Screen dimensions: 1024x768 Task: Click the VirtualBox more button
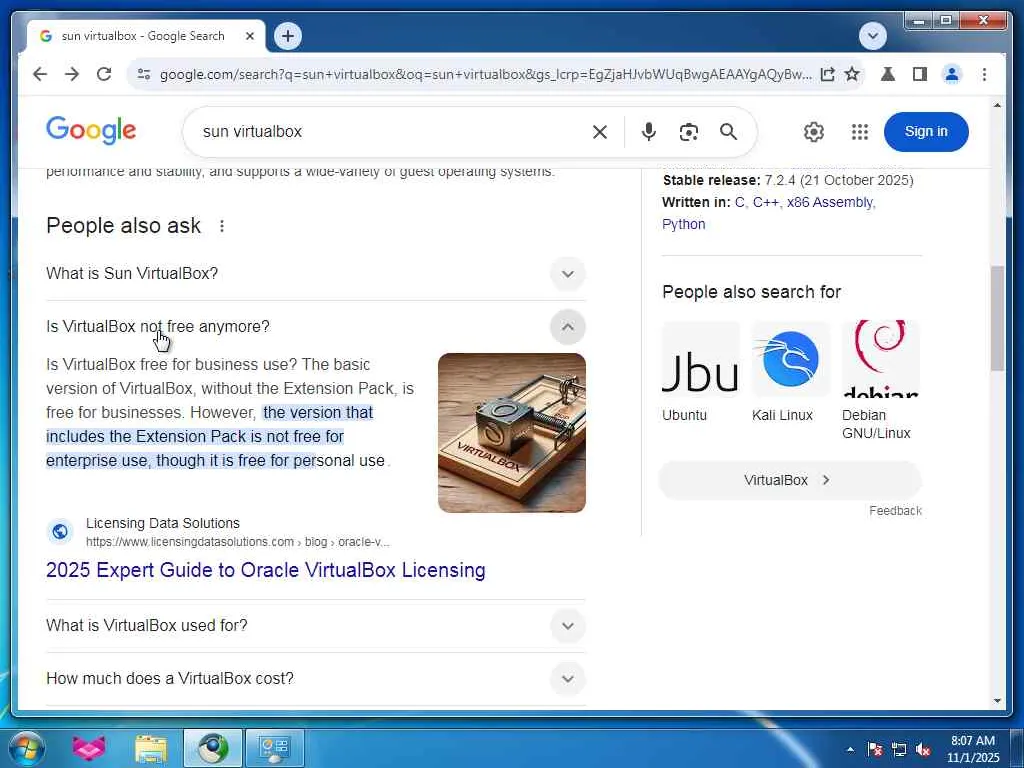[x=790, y=480]
